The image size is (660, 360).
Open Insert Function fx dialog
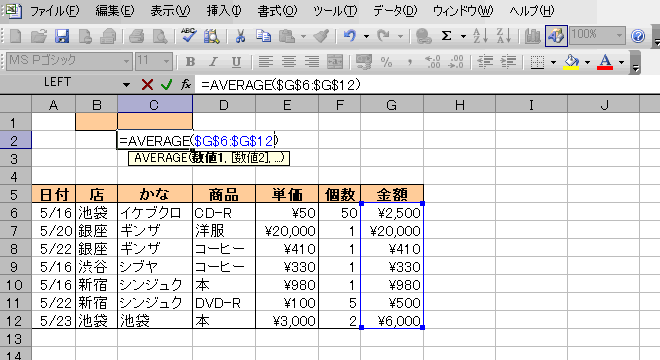tap(186, 85)
